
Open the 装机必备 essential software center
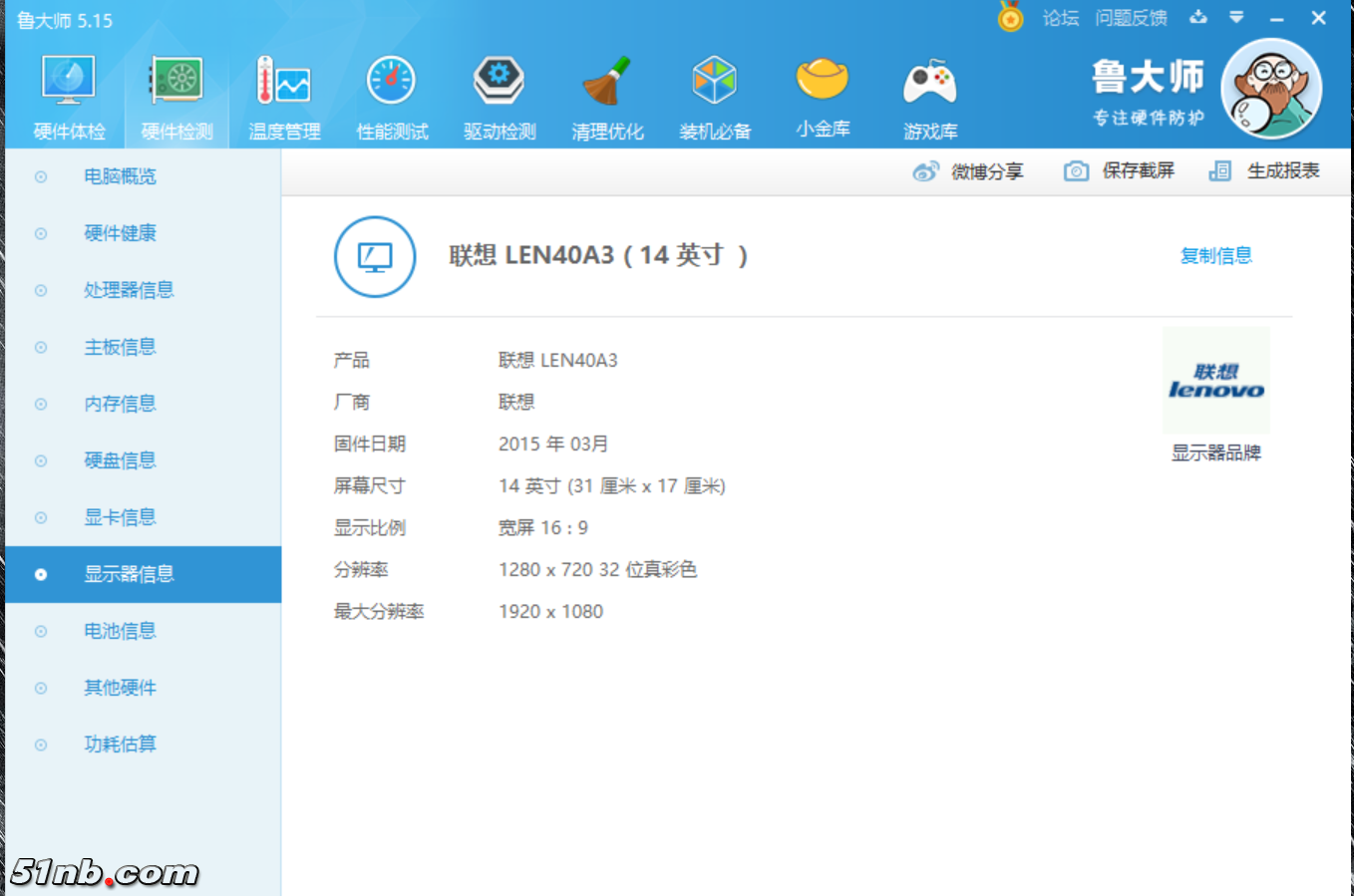[715, 95]
